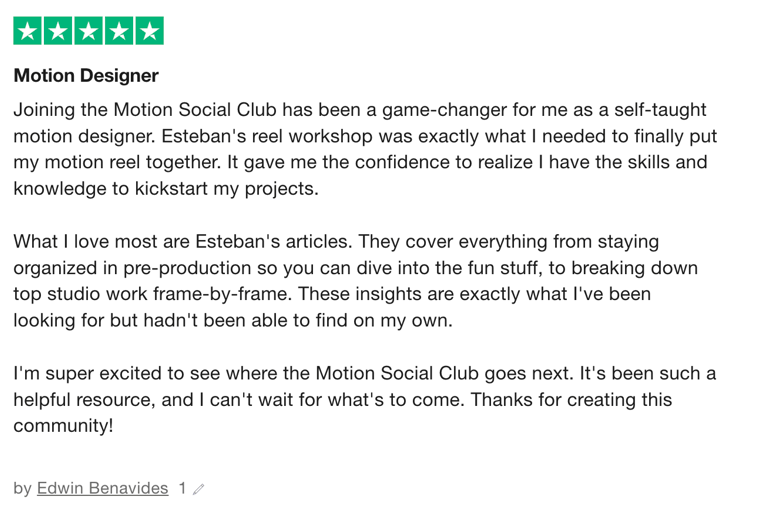Click the paragraph starting 'I'm super excited'
The width and height of the screenshot is (768, 513).
[x=364, y=399]
